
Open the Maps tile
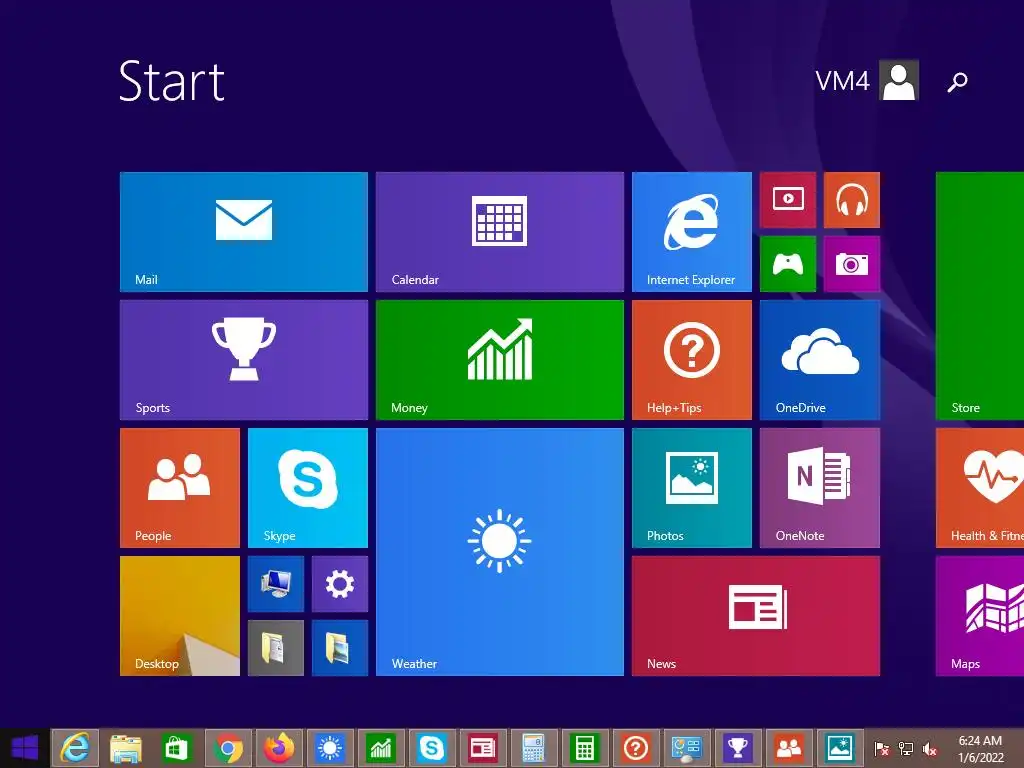[x=980, y=616]
